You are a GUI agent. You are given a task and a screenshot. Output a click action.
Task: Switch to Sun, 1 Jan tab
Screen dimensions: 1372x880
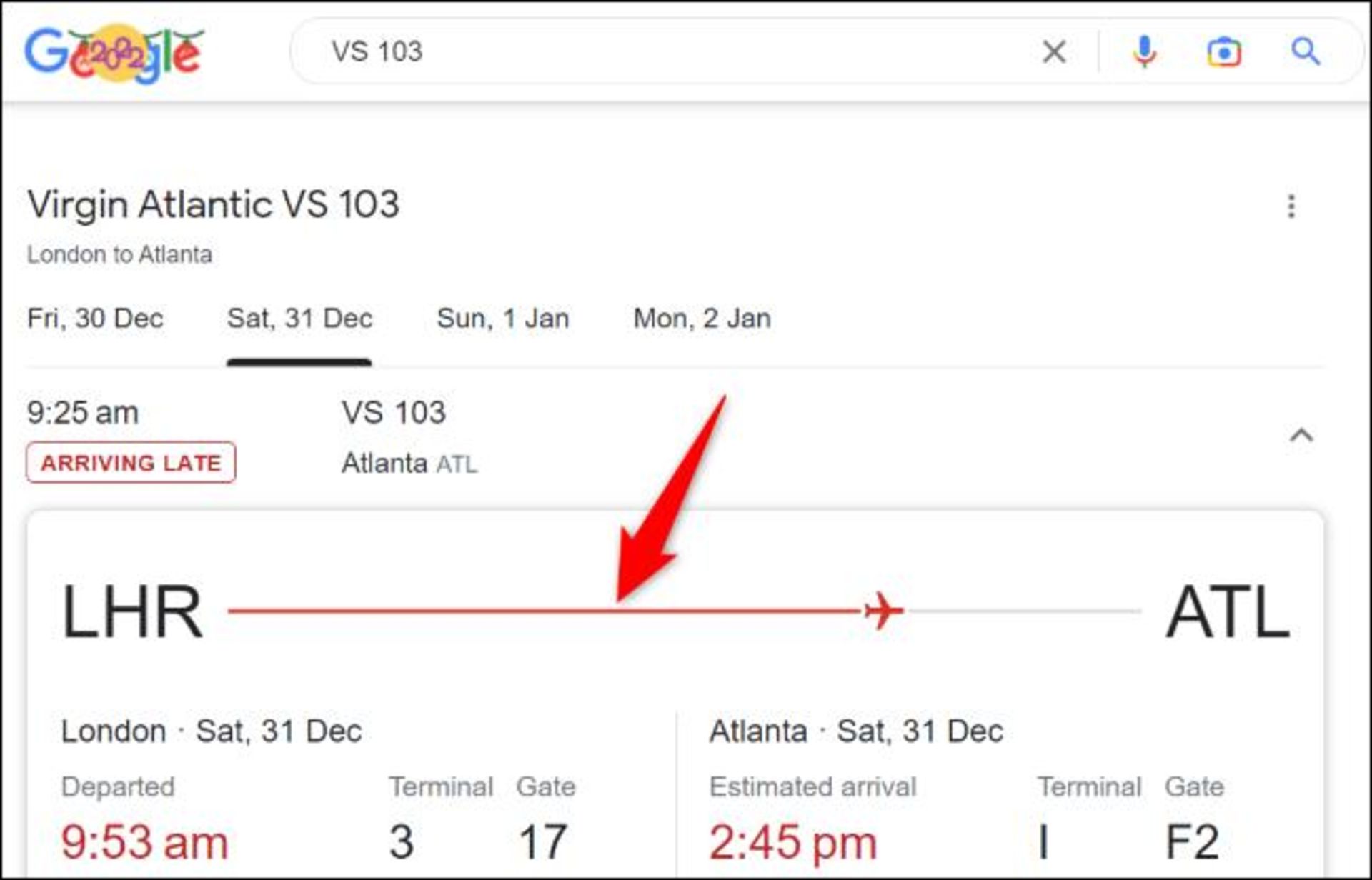tap(502, 319)
